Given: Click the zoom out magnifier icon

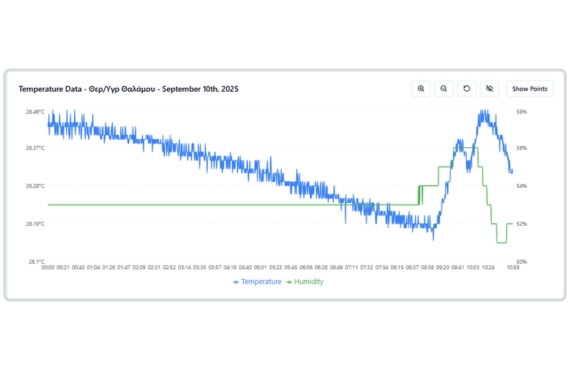Looking at the screenshot, I should [443, 89].
